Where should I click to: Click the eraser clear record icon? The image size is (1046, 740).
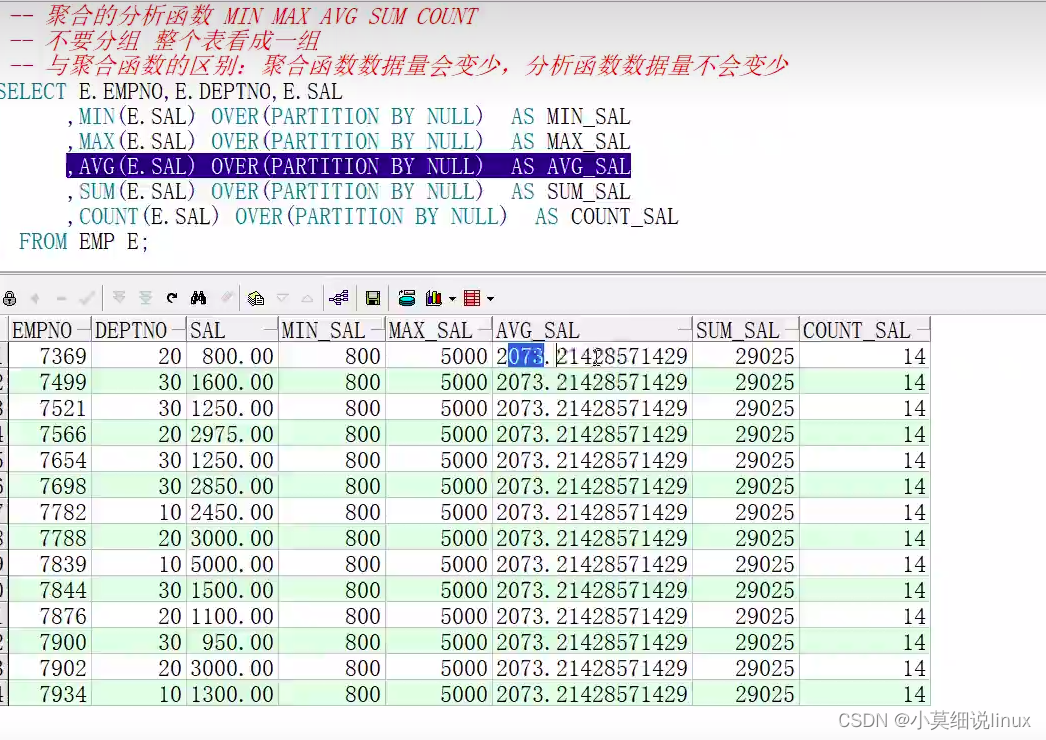click(x=227, y=298)
